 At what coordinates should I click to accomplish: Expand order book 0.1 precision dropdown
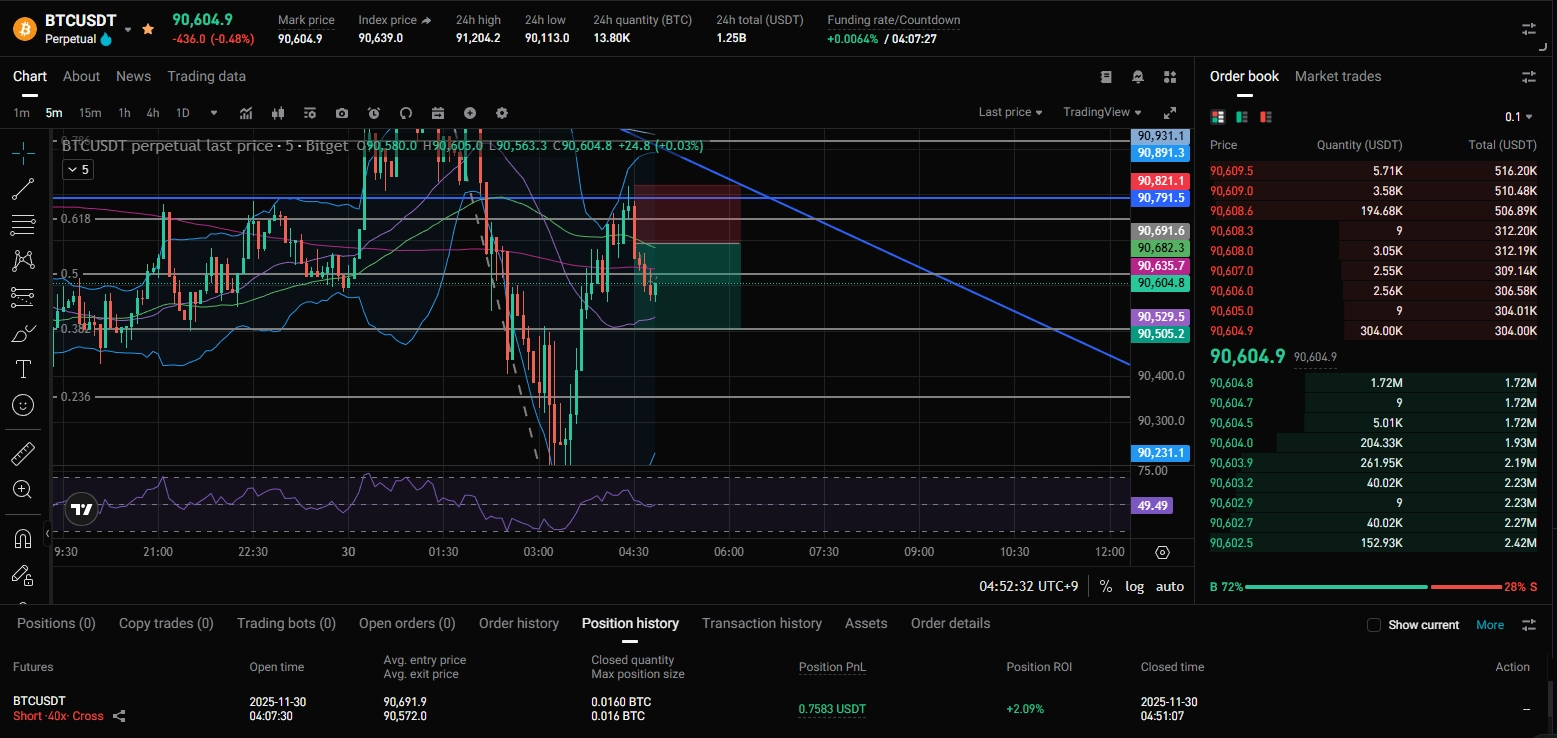pos(1520,117)
